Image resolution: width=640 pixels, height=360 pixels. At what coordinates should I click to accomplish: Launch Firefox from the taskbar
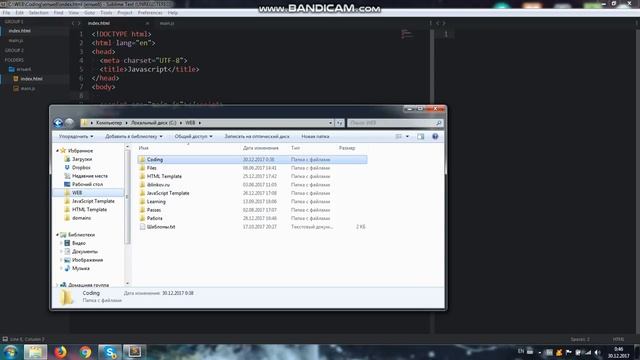[x=60, y=352]
